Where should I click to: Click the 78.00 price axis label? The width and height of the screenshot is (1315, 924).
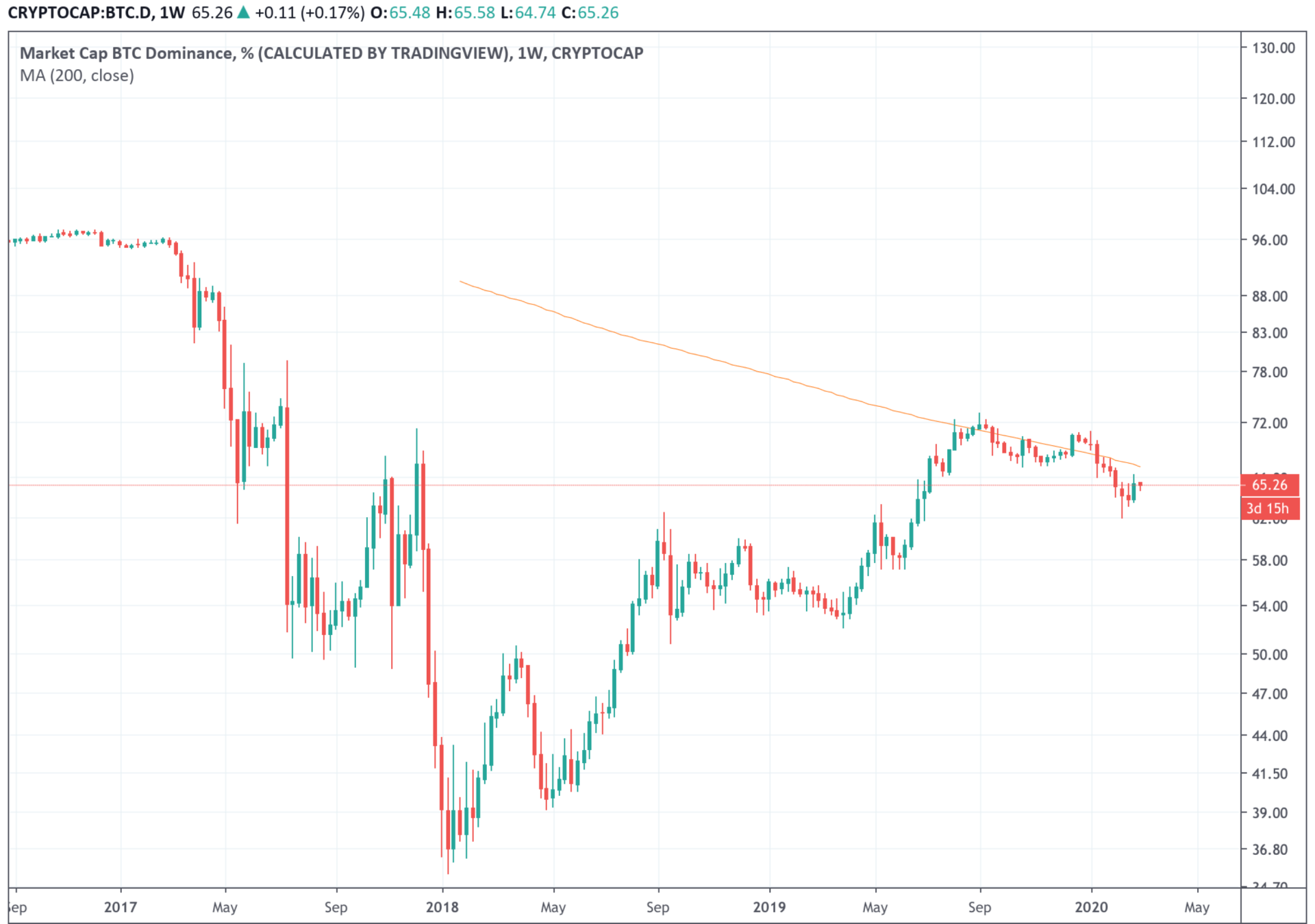coord(1269,373)
